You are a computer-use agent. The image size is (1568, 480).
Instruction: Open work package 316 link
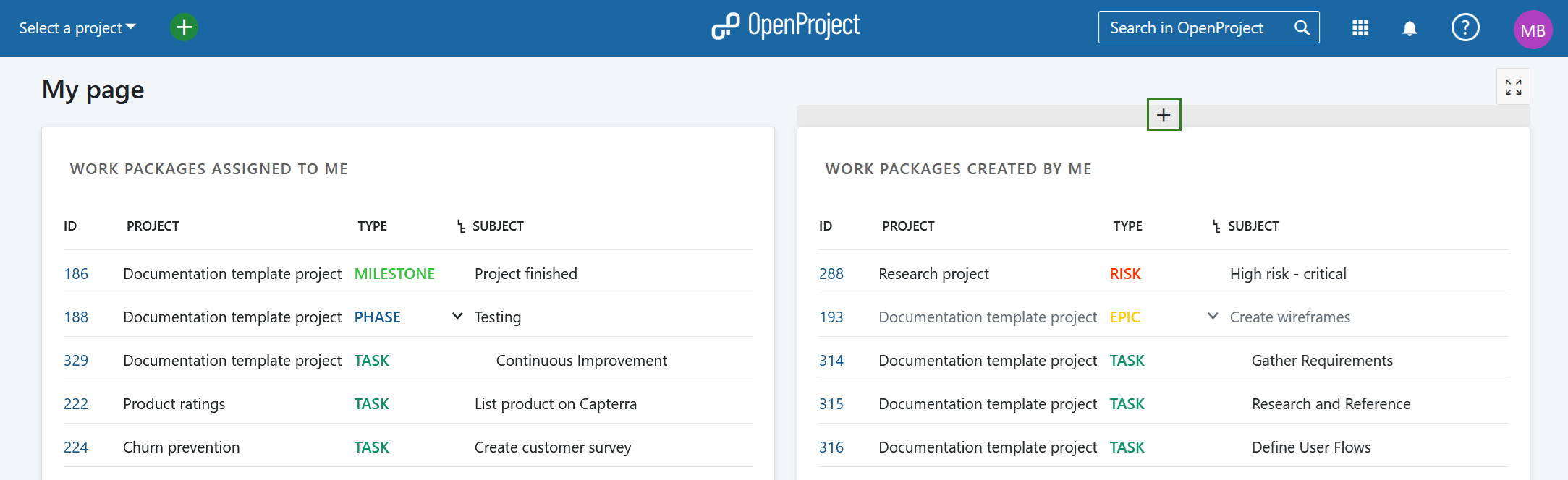click(831, 447)
